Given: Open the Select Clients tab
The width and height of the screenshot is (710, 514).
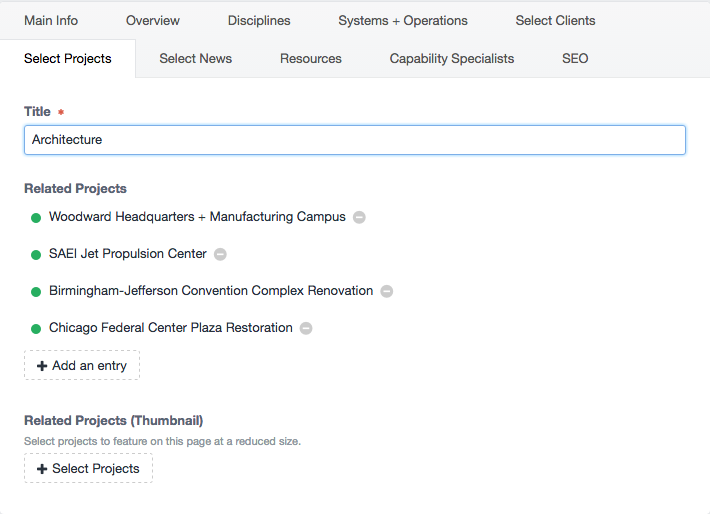Looking at the screenshot, I should [x=555, y=20].
